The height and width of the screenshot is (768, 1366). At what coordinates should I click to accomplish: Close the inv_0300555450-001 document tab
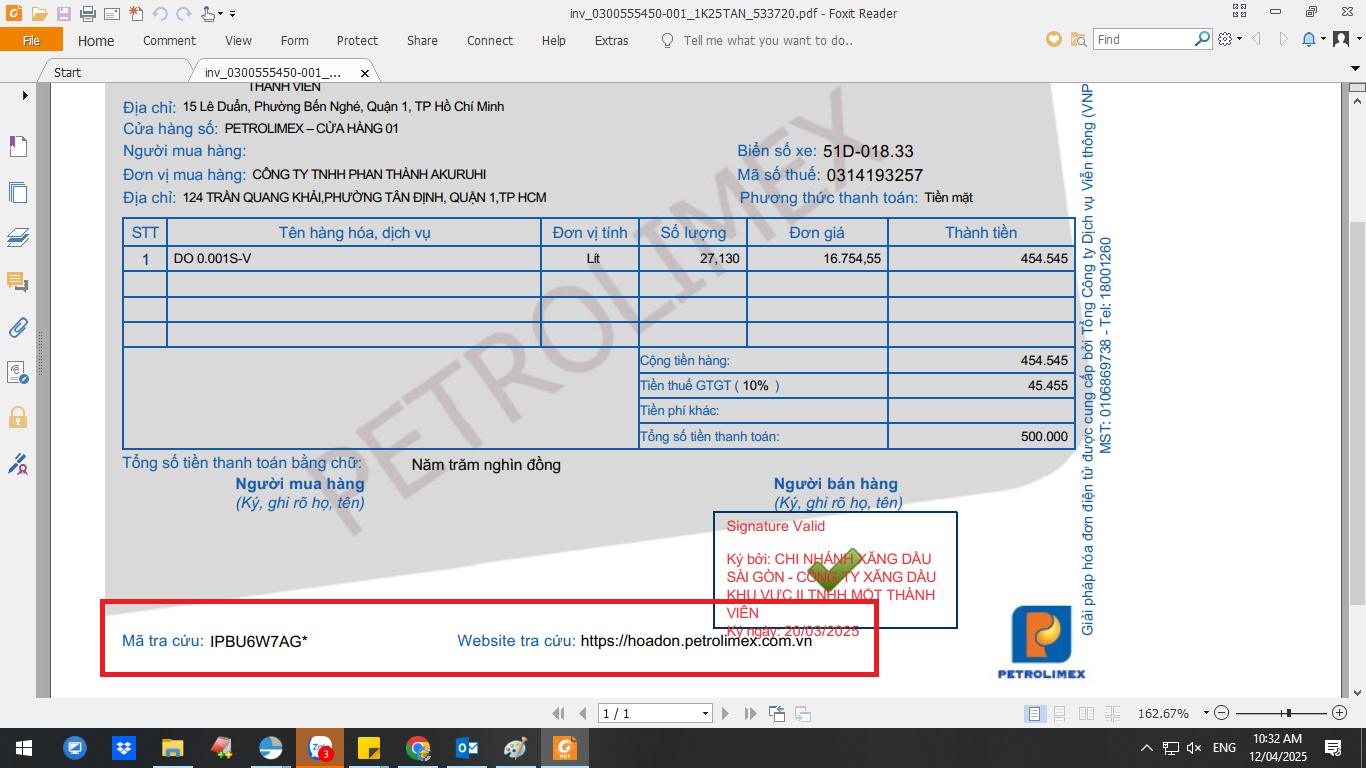tap(365, 73)
